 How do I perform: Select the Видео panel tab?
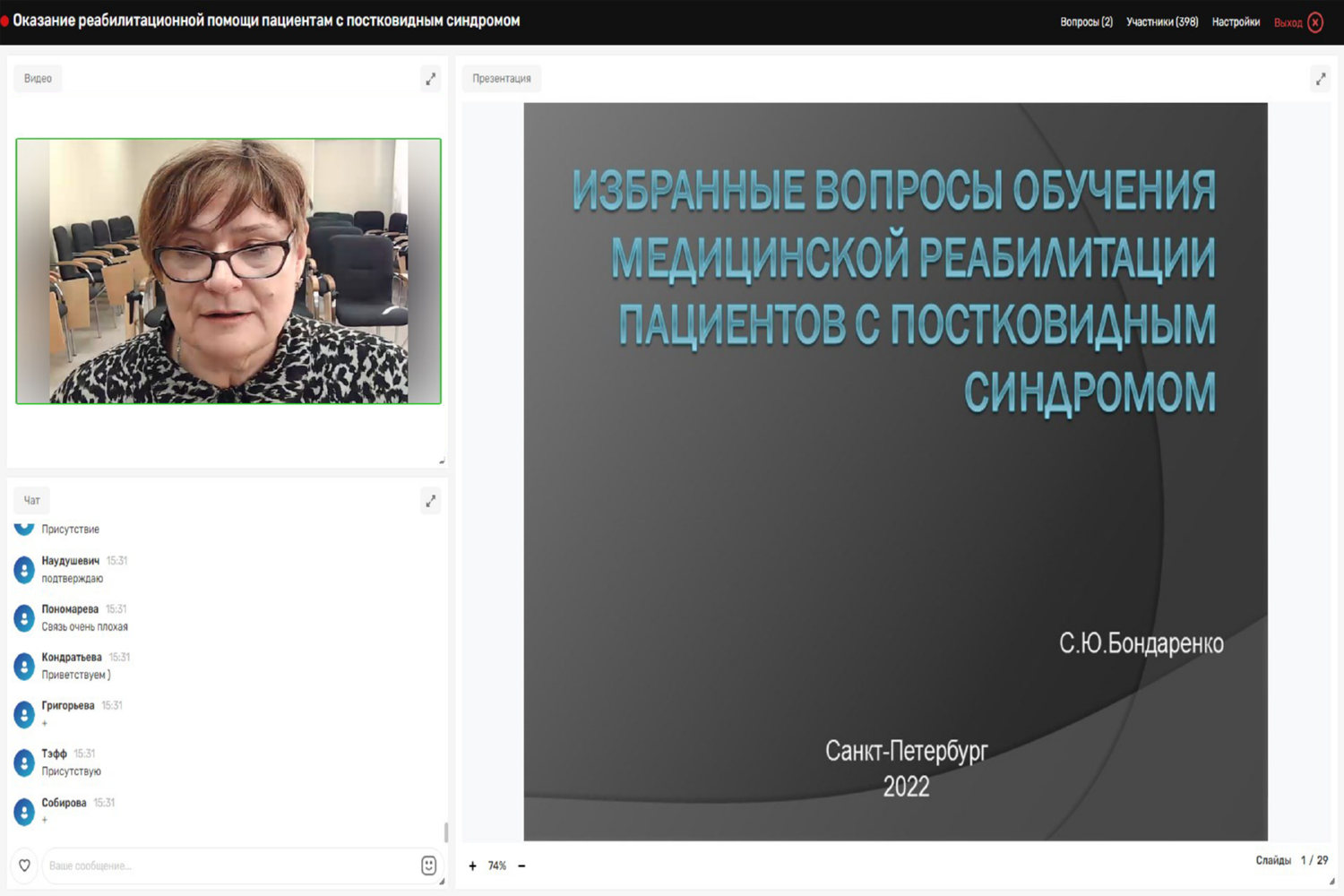[38, 79]
